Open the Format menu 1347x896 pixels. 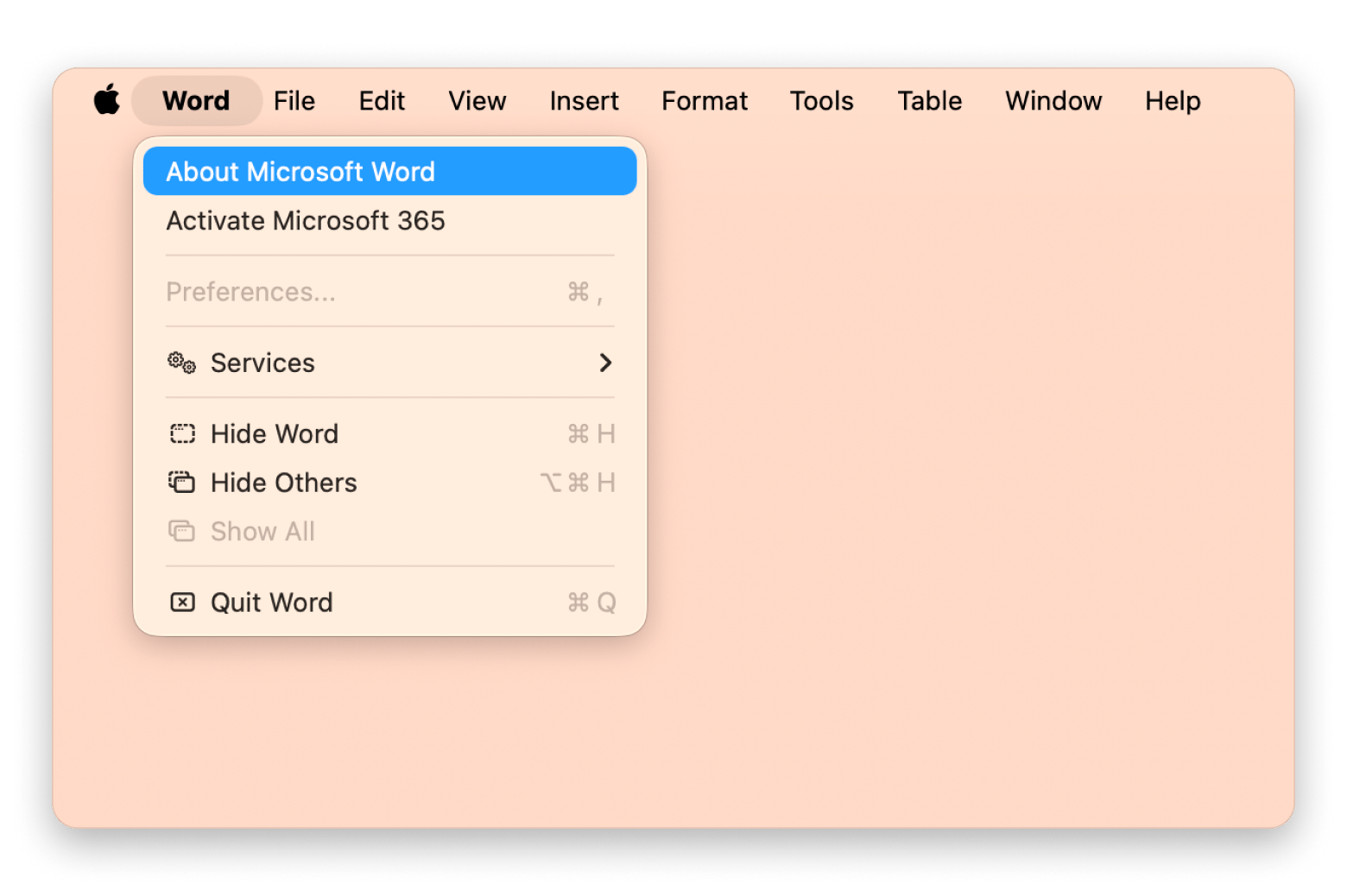coord(705,101)
